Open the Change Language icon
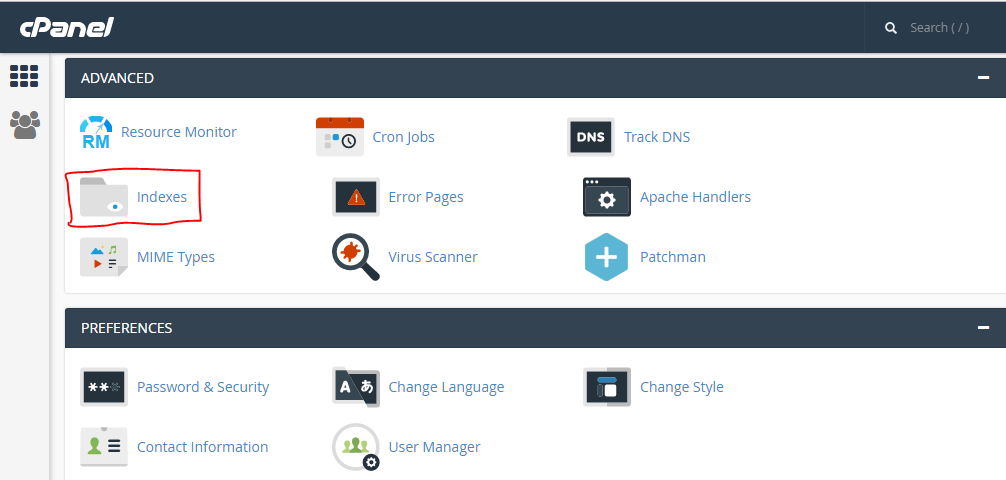 (356, 387)
